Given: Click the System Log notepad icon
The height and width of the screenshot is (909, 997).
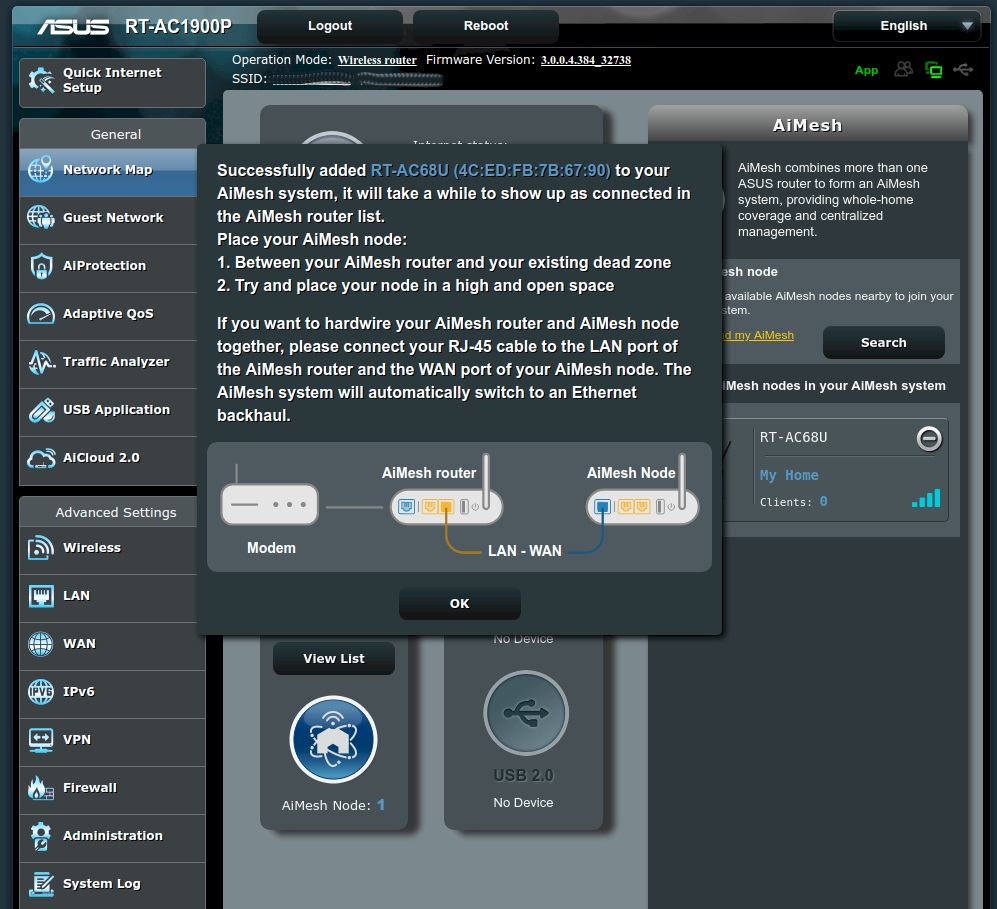Looking at the screenshot, I should (x=41, y=884).
